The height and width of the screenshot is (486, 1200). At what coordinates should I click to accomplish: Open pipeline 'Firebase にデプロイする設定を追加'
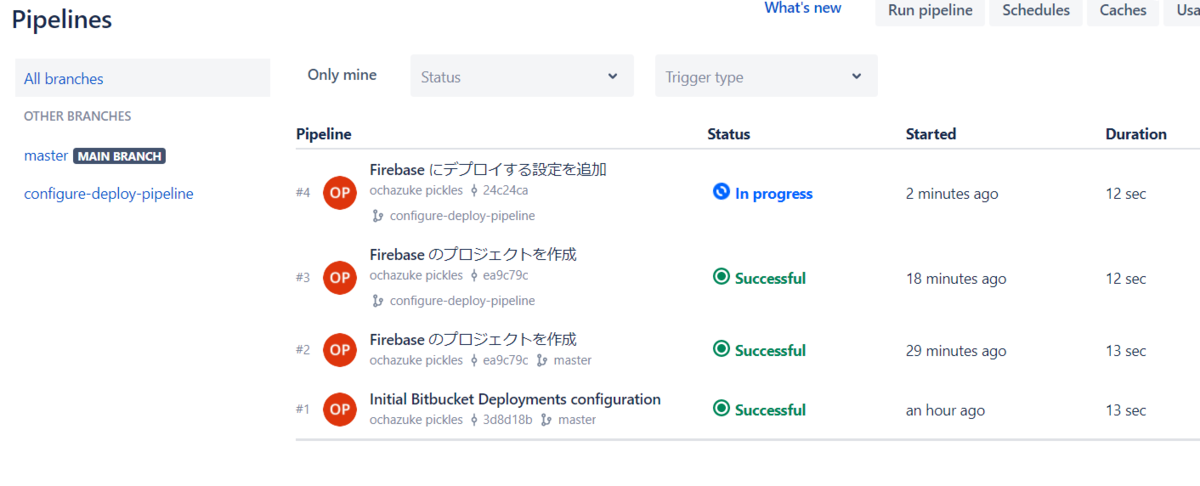[488, 170]
